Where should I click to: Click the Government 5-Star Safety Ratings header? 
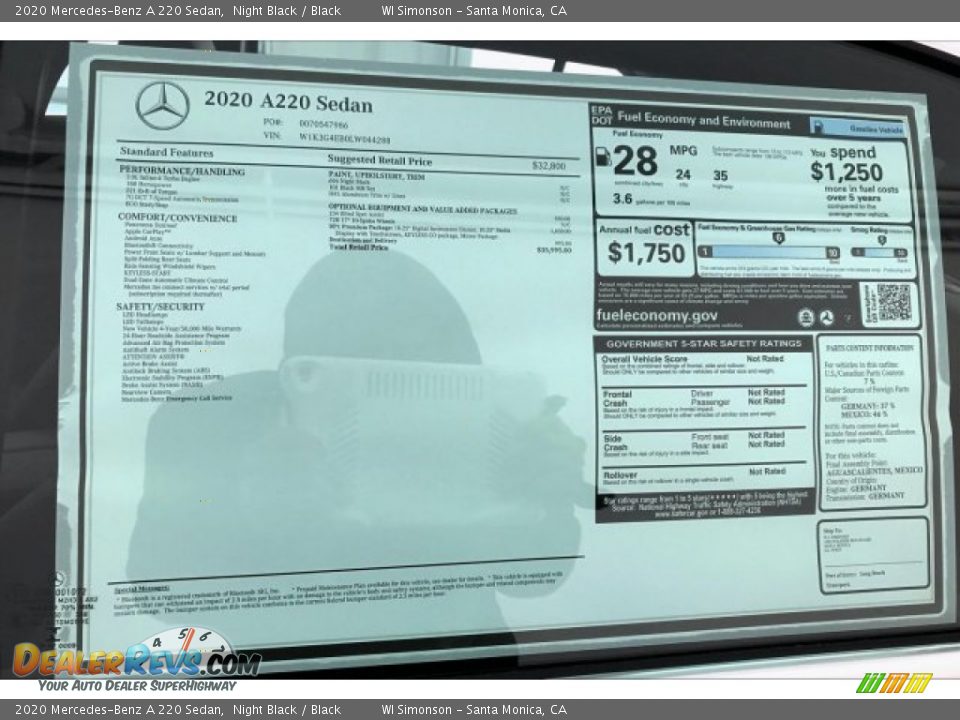point(704,343)
